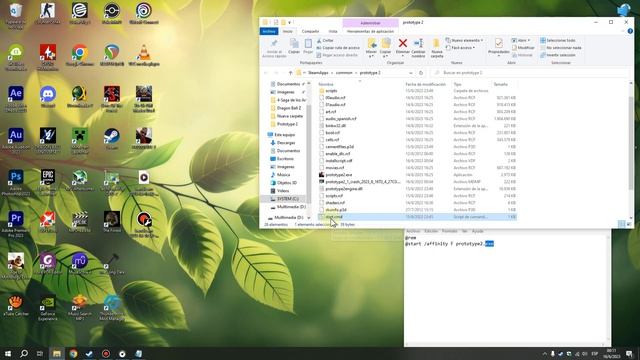Click Invertir selección in ribbon
The image size is (640, 360).
[x=558, y=55]
